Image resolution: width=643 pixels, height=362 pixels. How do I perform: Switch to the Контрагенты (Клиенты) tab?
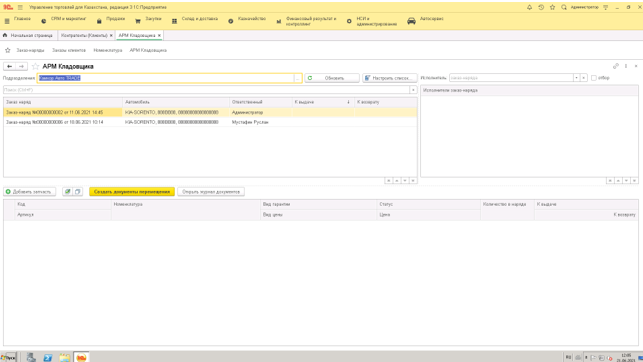click(x=84, y=36)
